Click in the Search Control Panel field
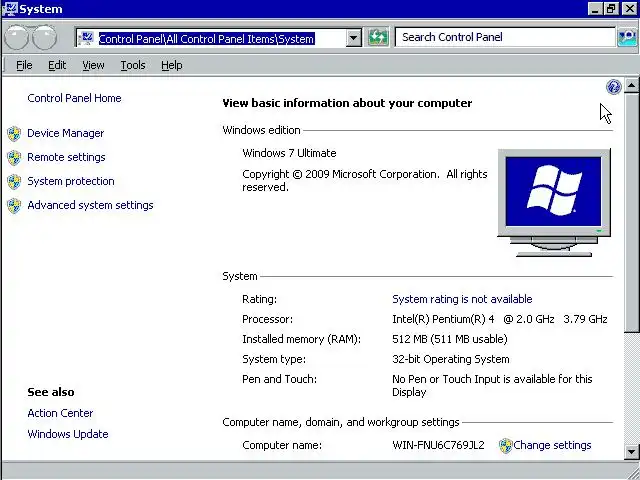The height and width of the screenshot is (480, 640). pyautogui.click(x=505, y=38)
